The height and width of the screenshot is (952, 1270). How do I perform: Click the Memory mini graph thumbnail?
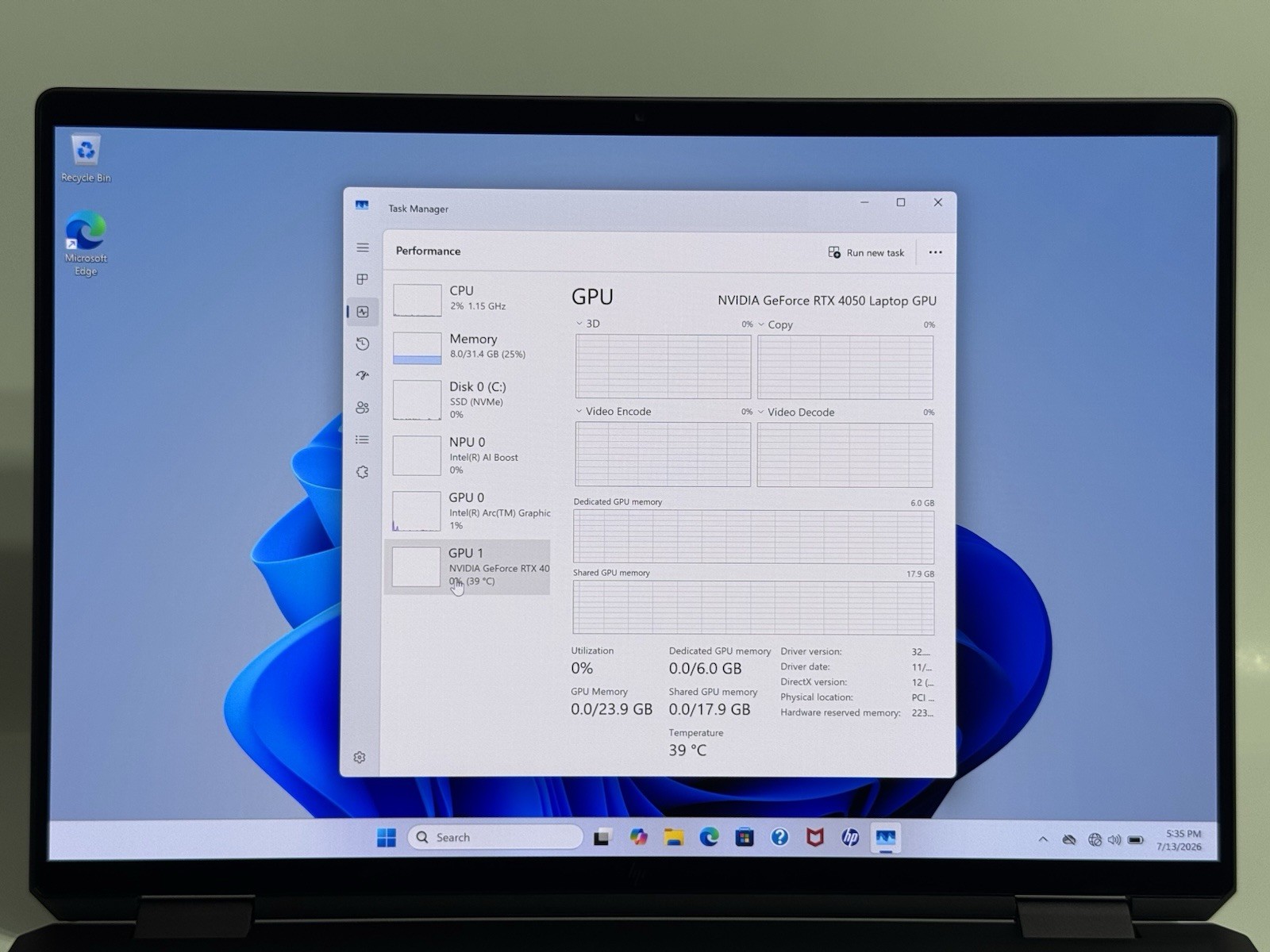(418, 348)
